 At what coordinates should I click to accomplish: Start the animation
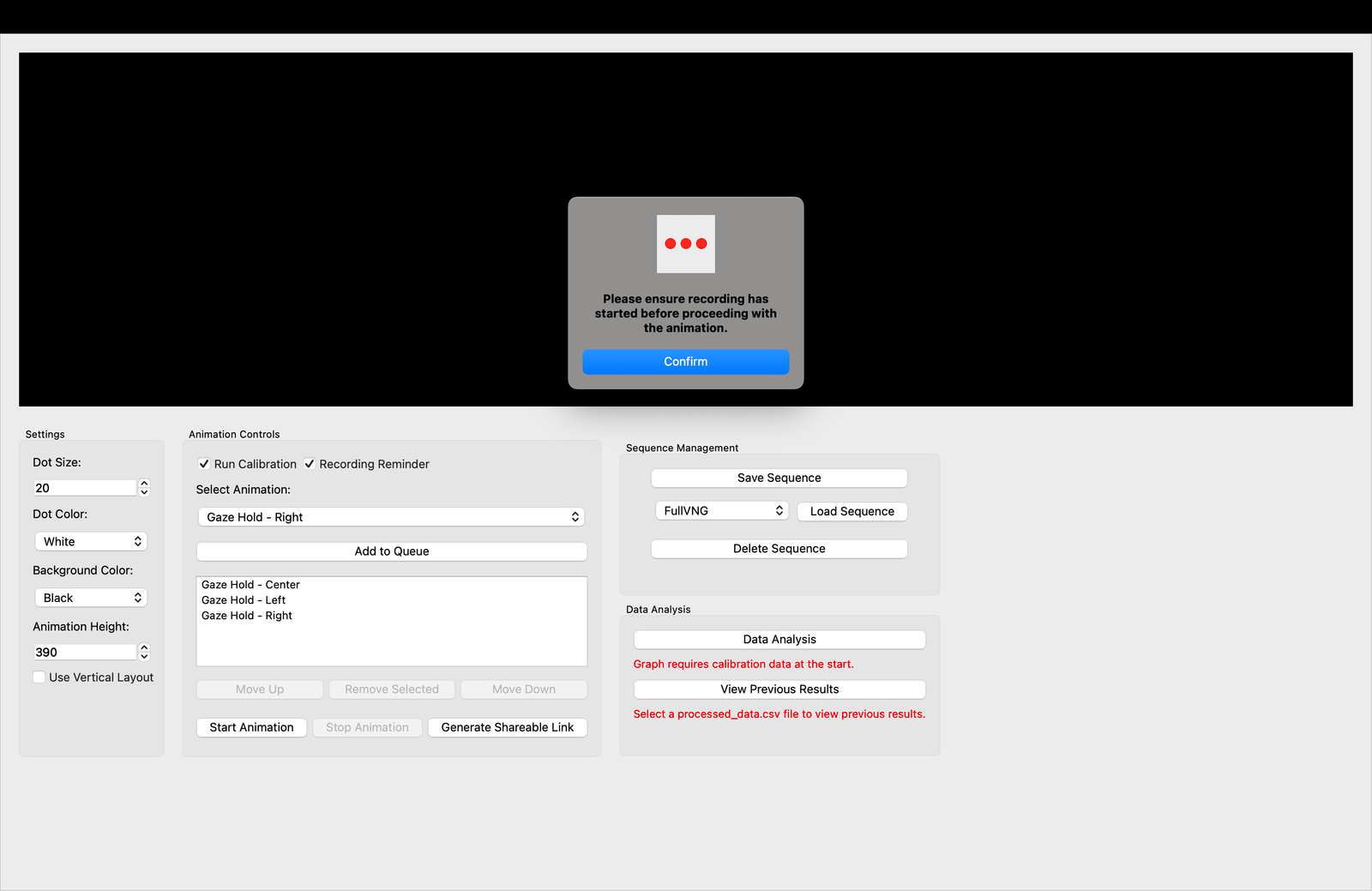251,727
